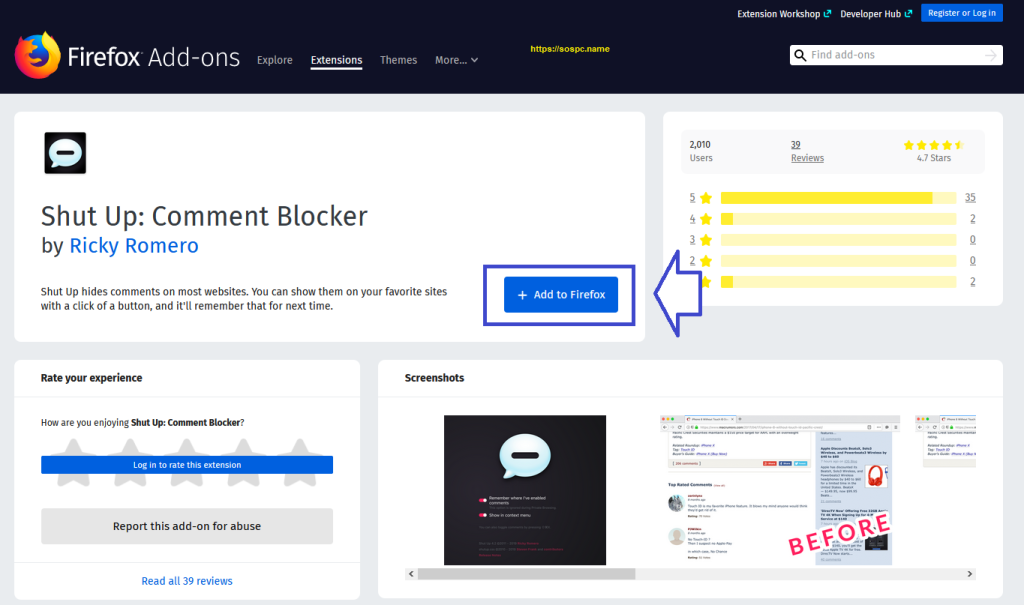This screenshot has width=1024, height=605.
Task: Click the screenshots horizontal scrollbar thumb
Action: click(526, 574)
